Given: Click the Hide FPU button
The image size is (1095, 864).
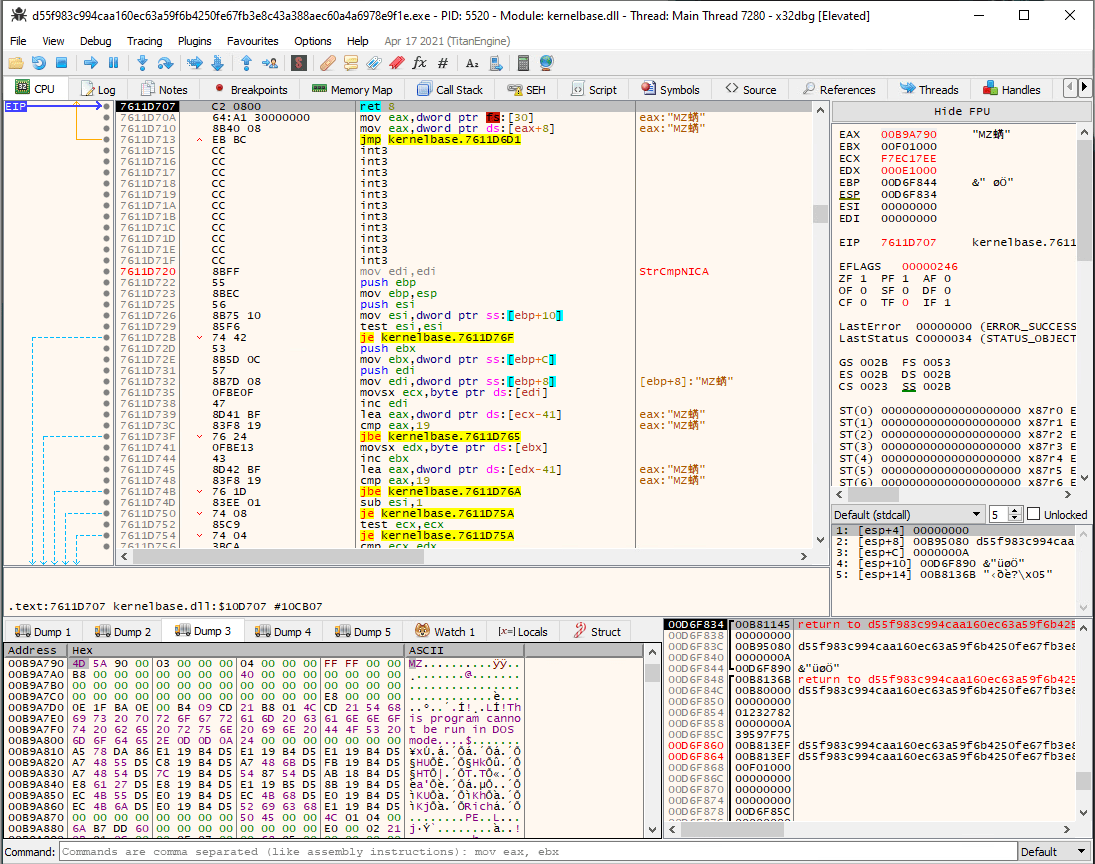Looking at the screenshot, I should click(961, 111).
